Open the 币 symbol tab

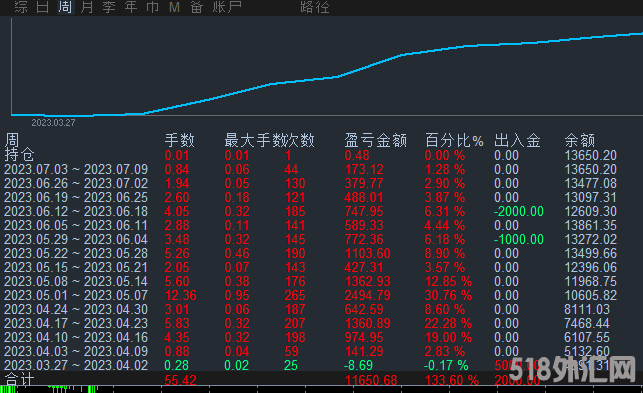tap(153, 7)
